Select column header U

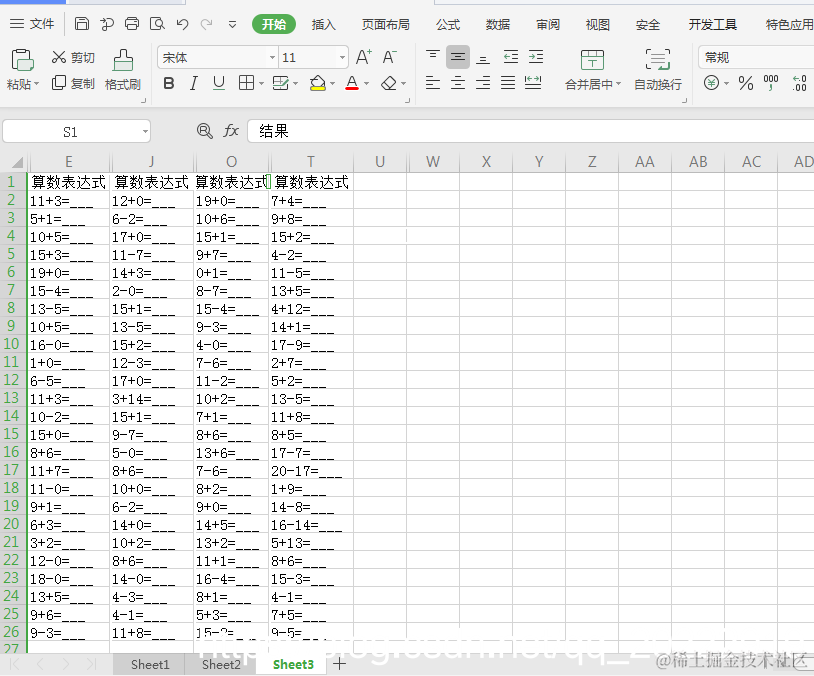pyautogui.click(x=380, y=162)
